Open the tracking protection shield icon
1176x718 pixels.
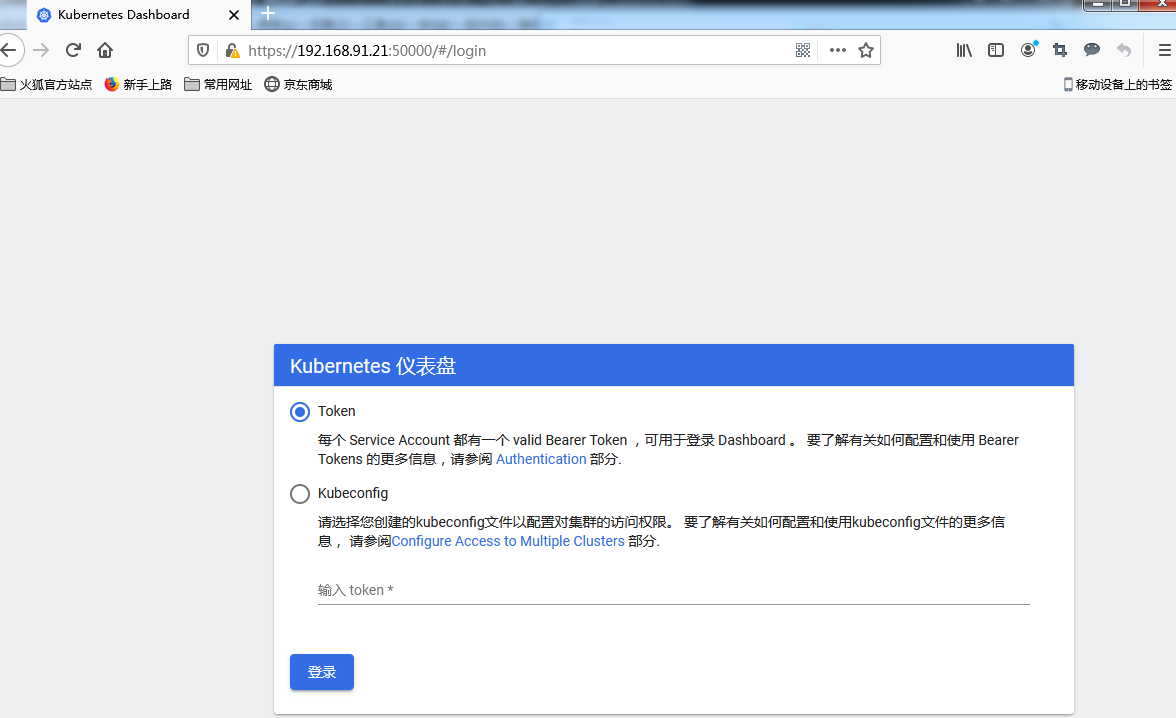(x=202, y=50)
